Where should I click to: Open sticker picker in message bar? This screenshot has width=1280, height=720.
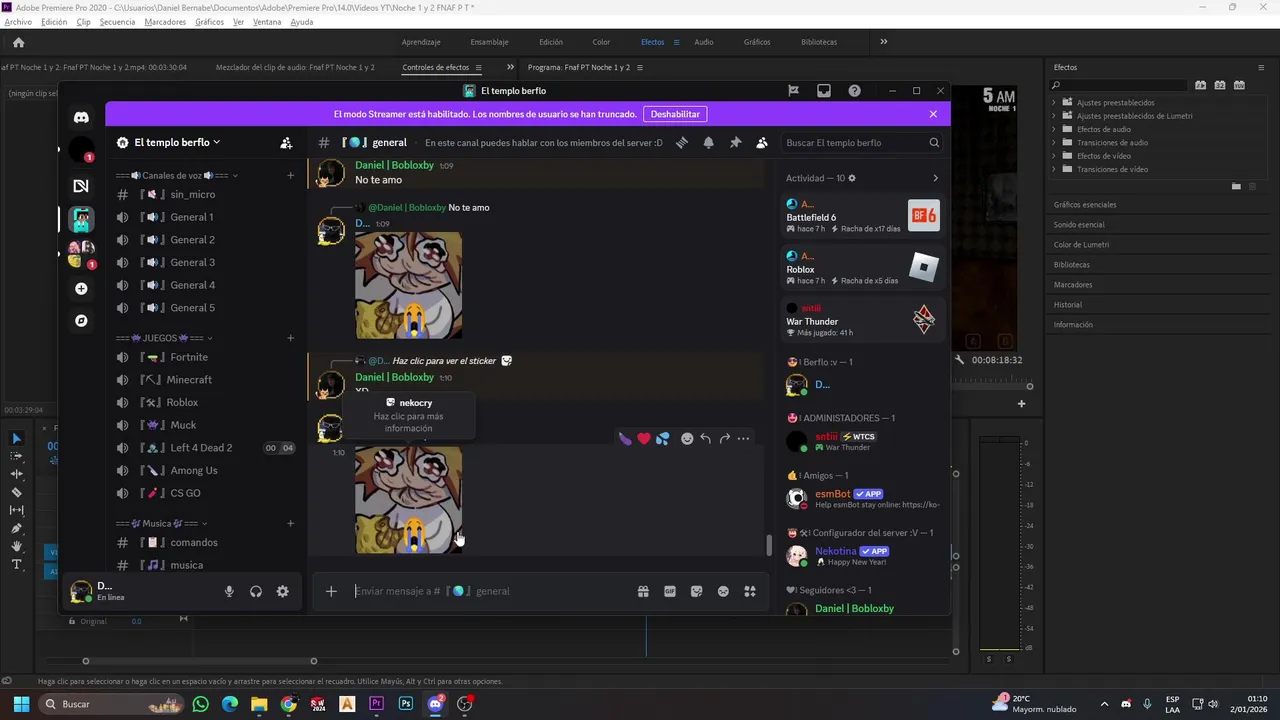[x=697, y=592]
